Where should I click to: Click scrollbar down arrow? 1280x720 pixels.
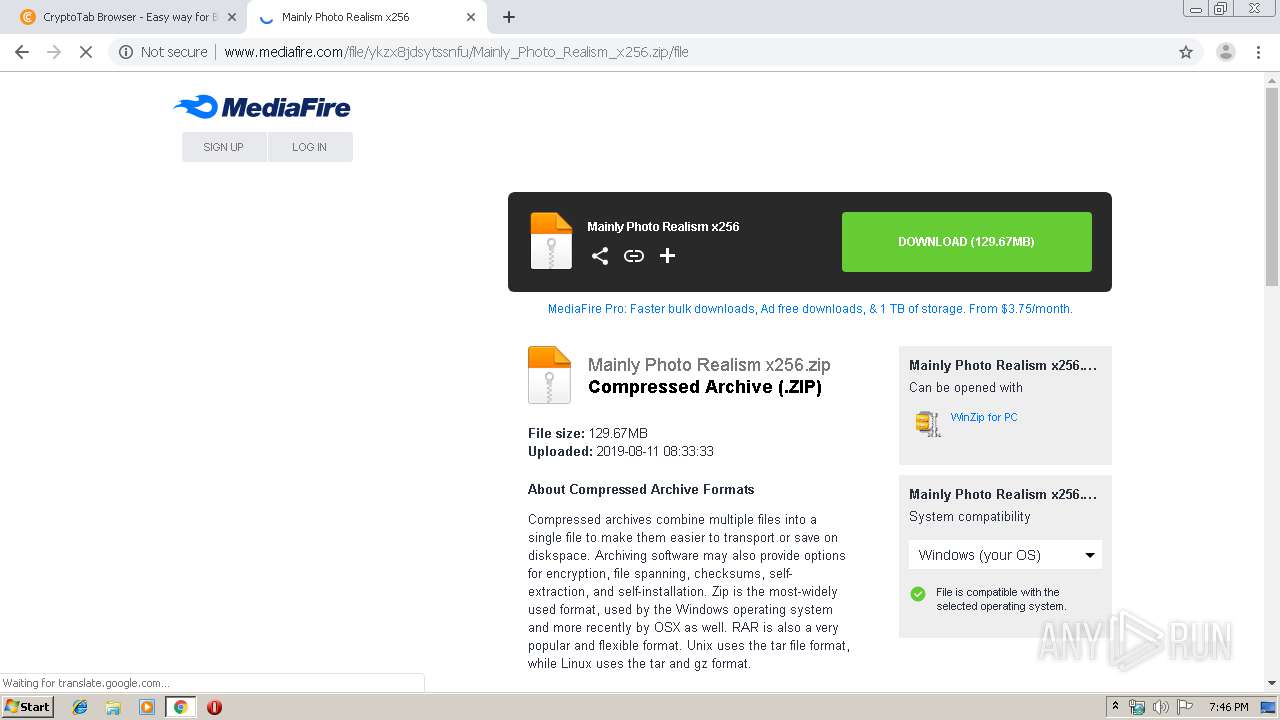point(1272,683)
